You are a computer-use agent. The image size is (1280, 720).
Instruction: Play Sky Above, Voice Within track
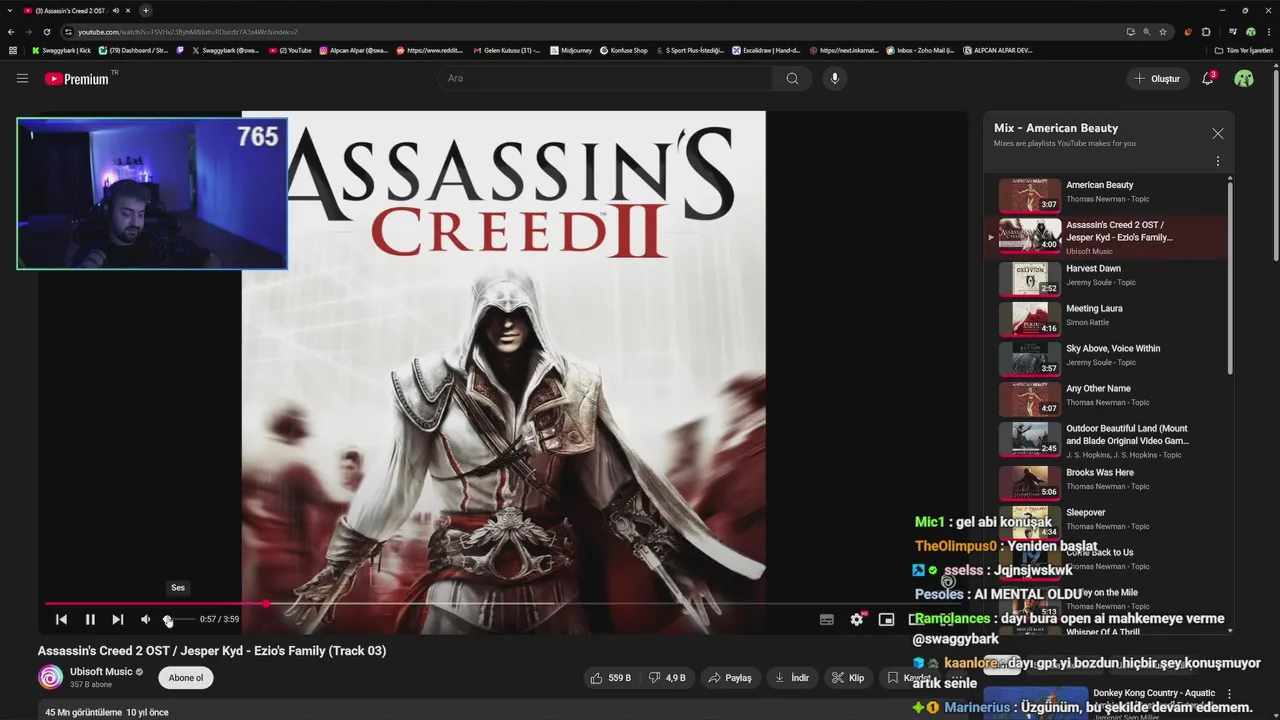click(1105, 359)
